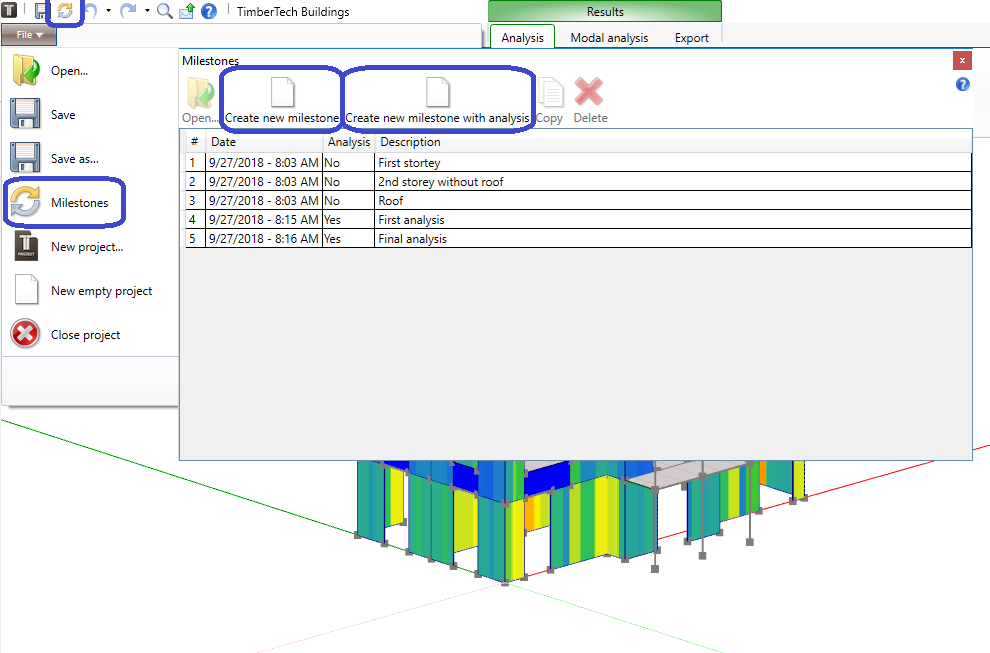Open Milestones from quick-access refresh icon

(65, 11)
